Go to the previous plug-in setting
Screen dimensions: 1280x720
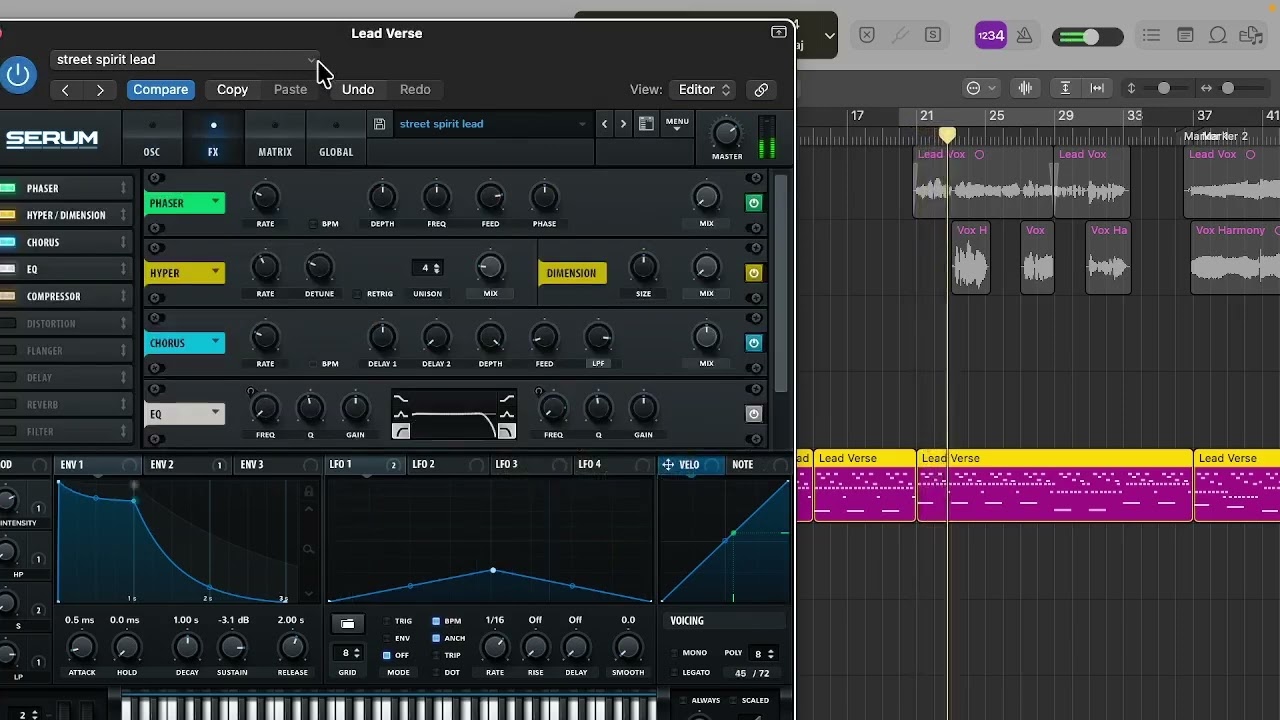(x=65, y=90)
